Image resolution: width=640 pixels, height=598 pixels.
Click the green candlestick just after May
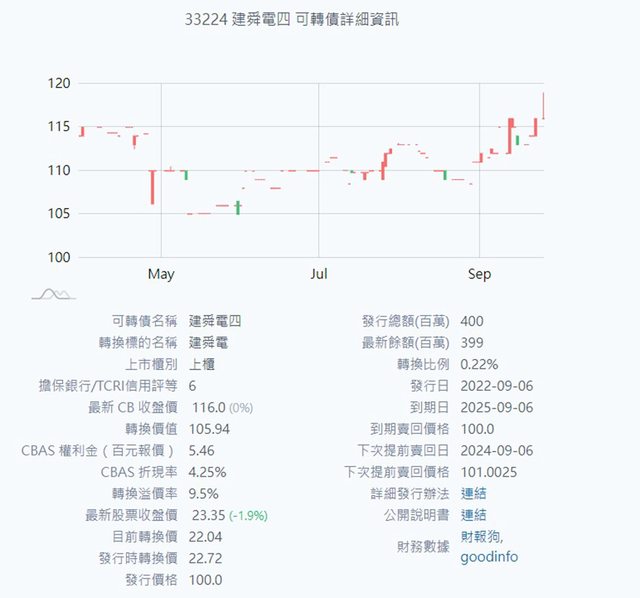pyautogui.click(x=185, y=175)
